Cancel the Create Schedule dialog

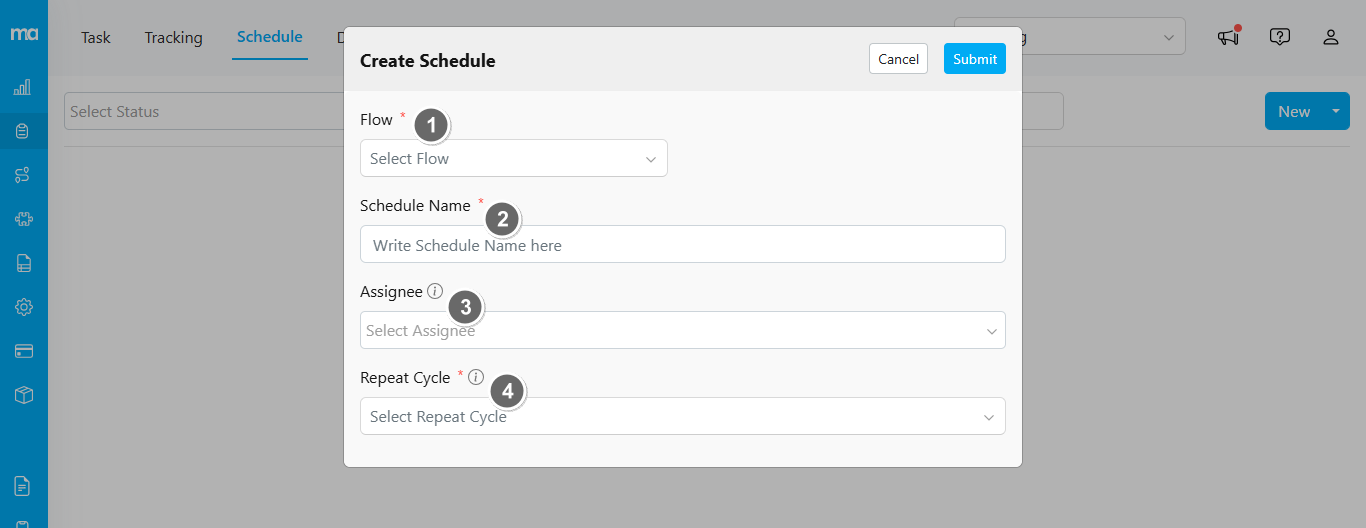coord(898,59)
